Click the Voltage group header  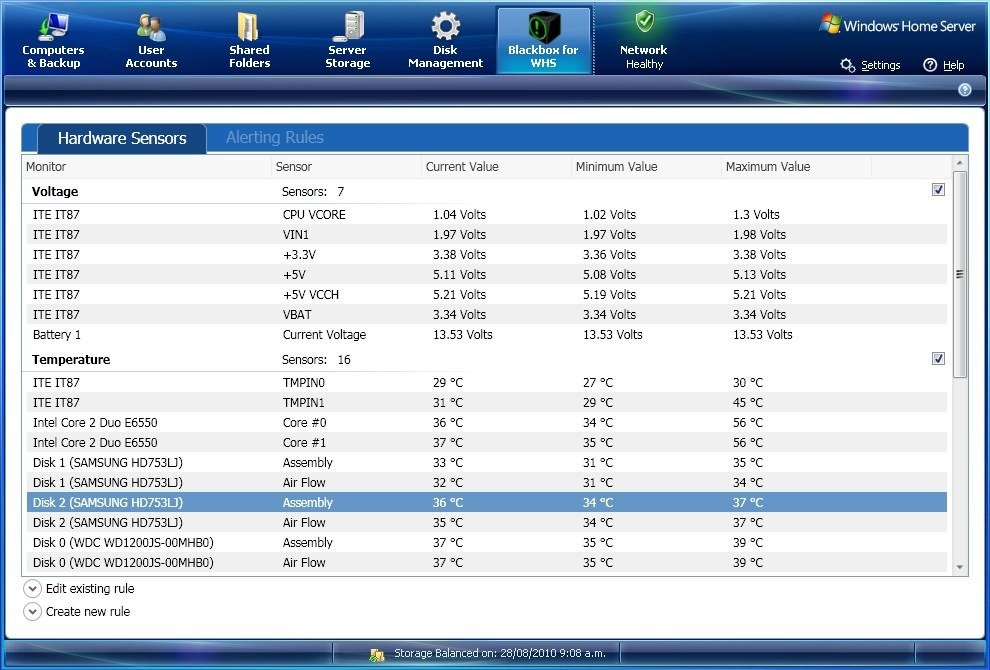55,191
